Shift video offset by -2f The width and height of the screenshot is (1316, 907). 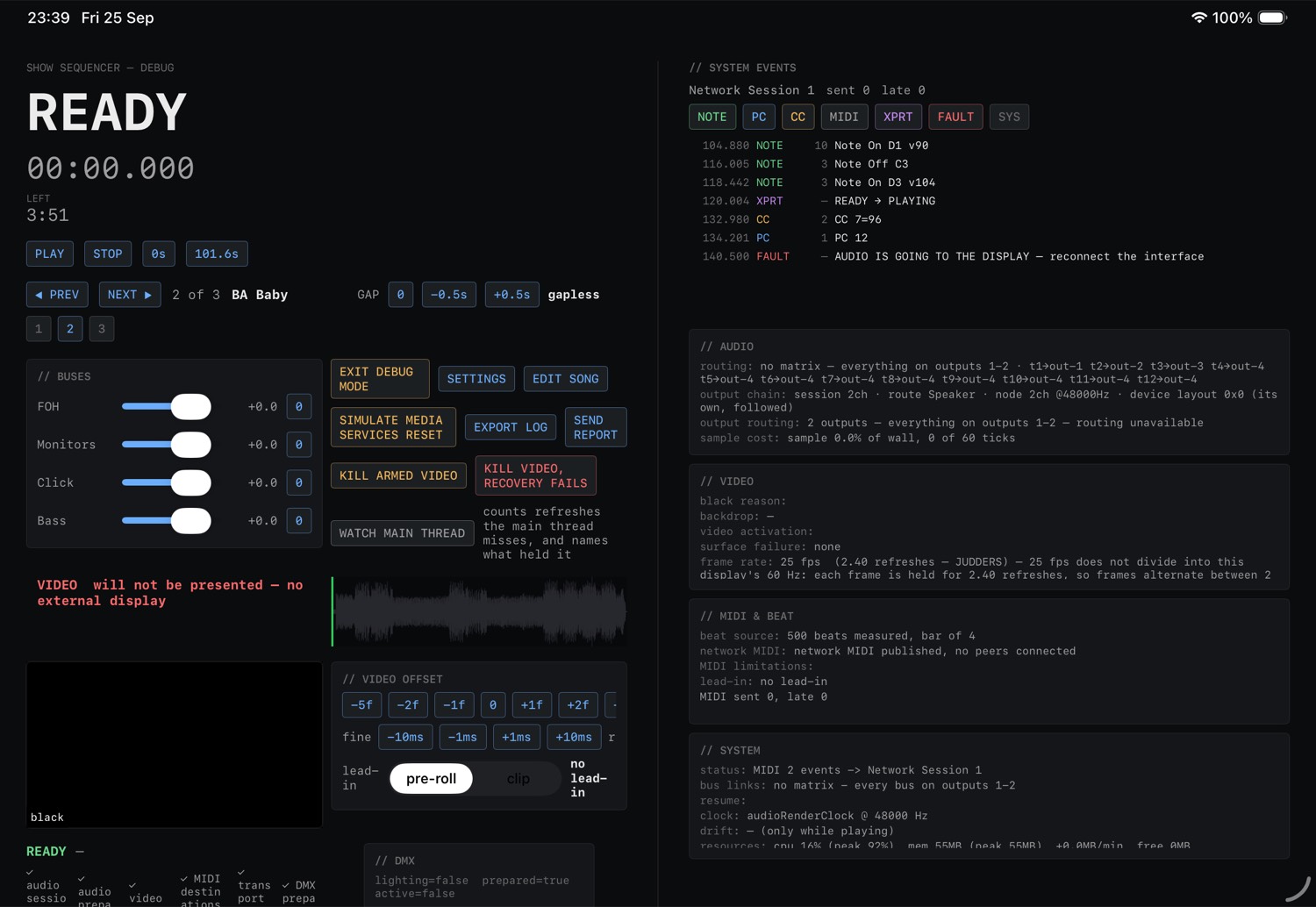tap(408, 704)
